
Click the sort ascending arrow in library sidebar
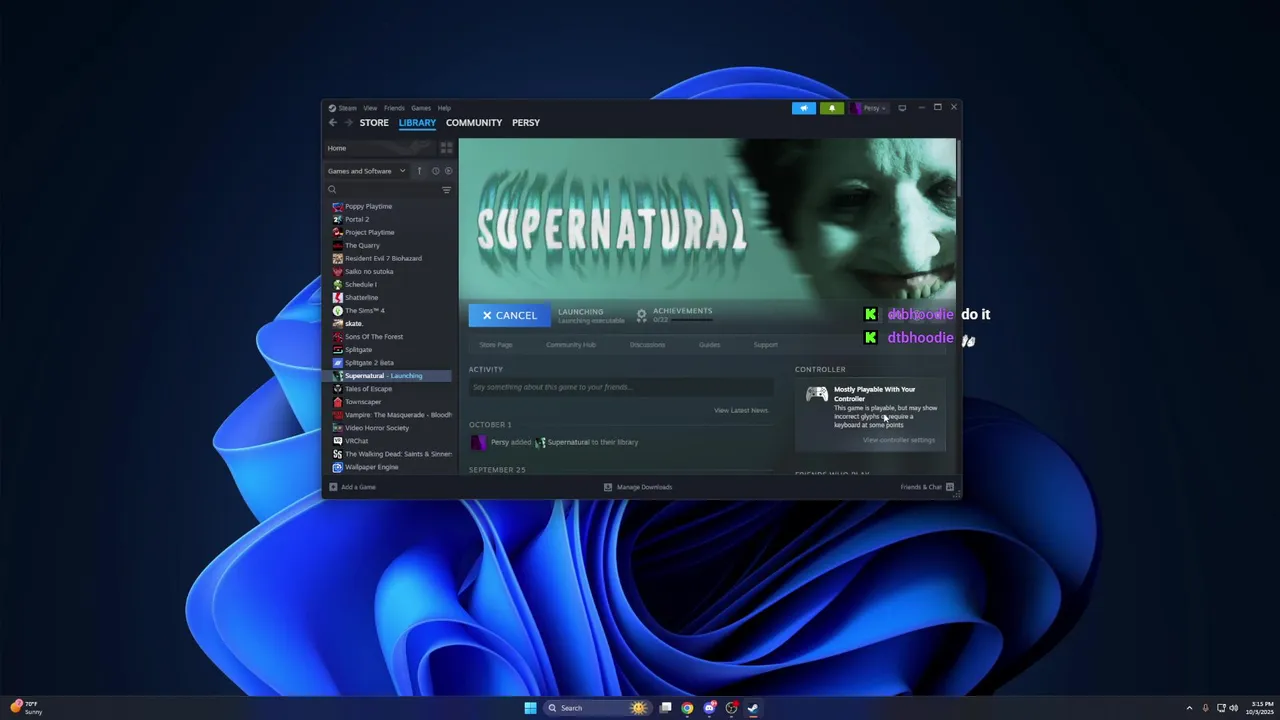click(x=419, y=171)
